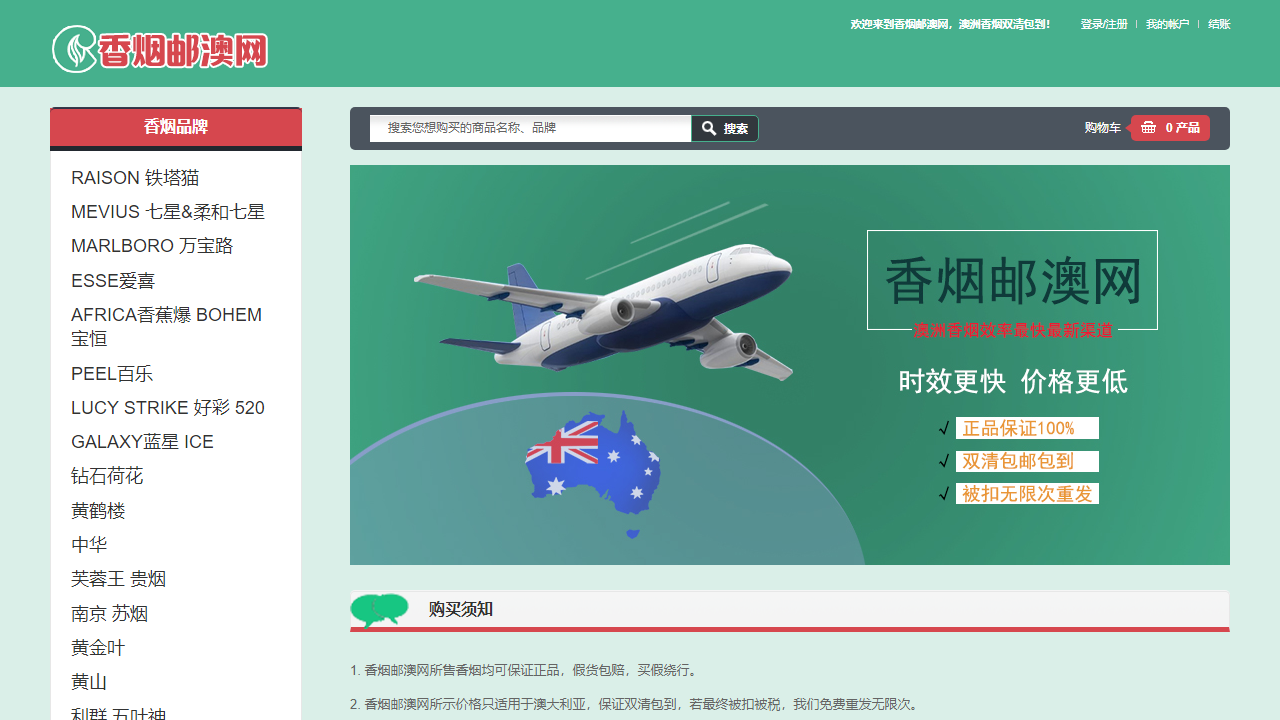
Task: Select RAISON 铁塔猫 brand
Action: coord(135,178)
